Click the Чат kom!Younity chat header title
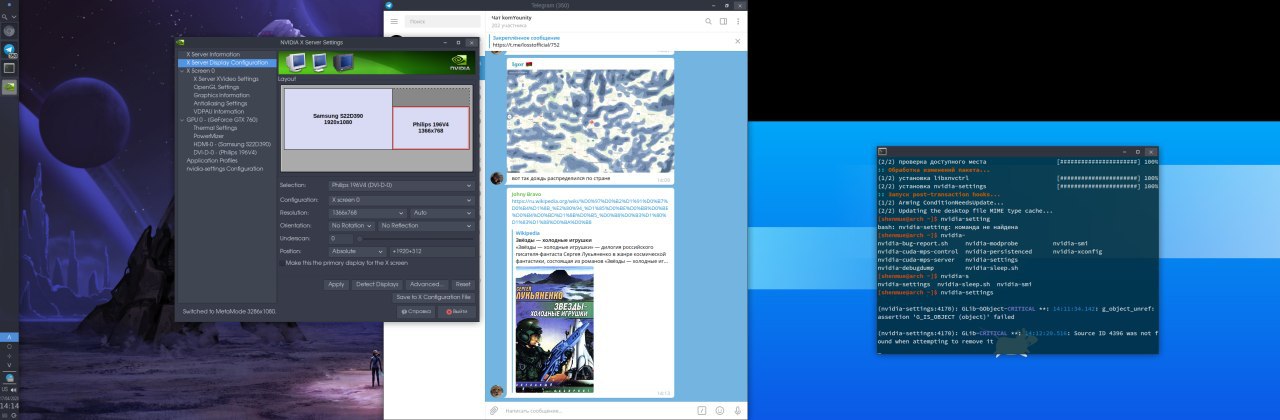1280x420 pixels. tap(512, 18)
